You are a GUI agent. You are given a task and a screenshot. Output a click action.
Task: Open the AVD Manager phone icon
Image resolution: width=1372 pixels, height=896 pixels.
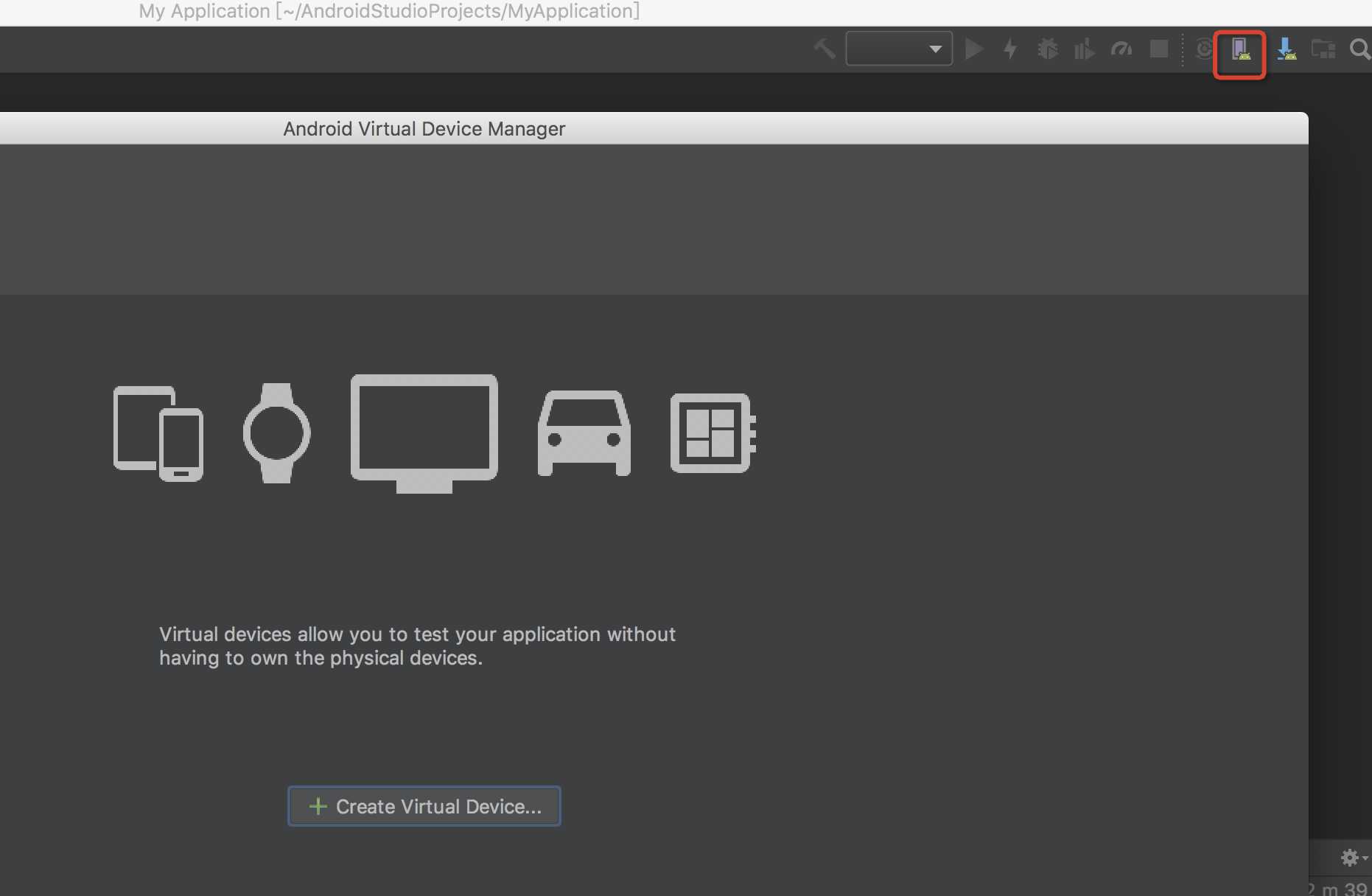click(x=1241, y=49)
